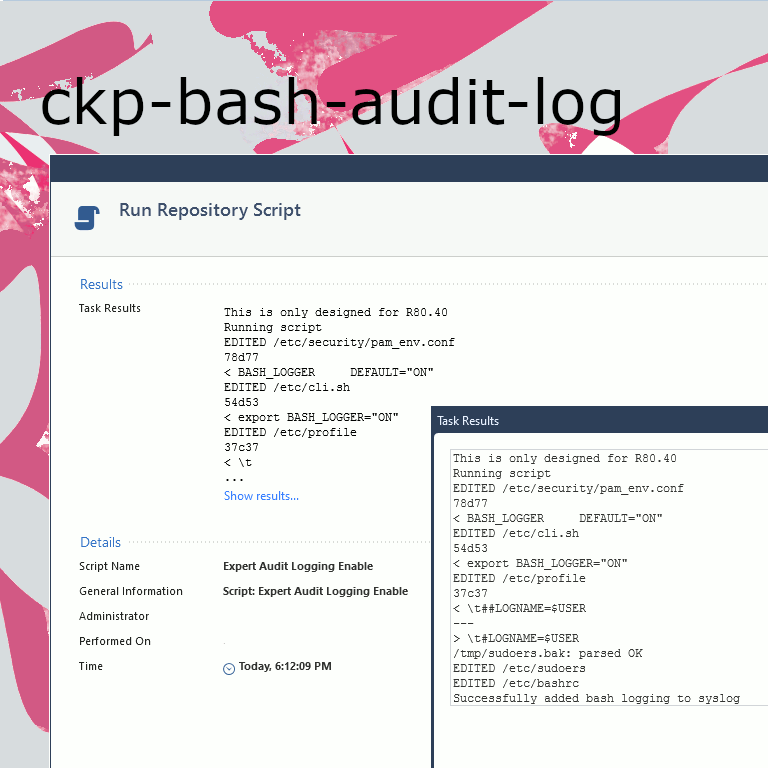Select the 'EDITED /etc/sudoers' line in popup

tap(519, 668)
